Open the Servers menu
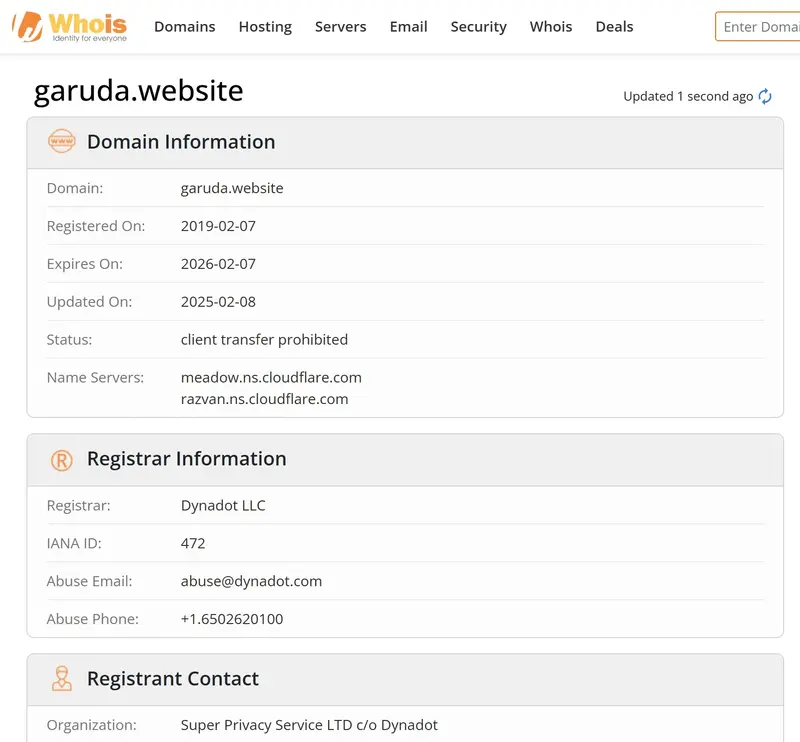800x742 pixels. click(340, 27)
